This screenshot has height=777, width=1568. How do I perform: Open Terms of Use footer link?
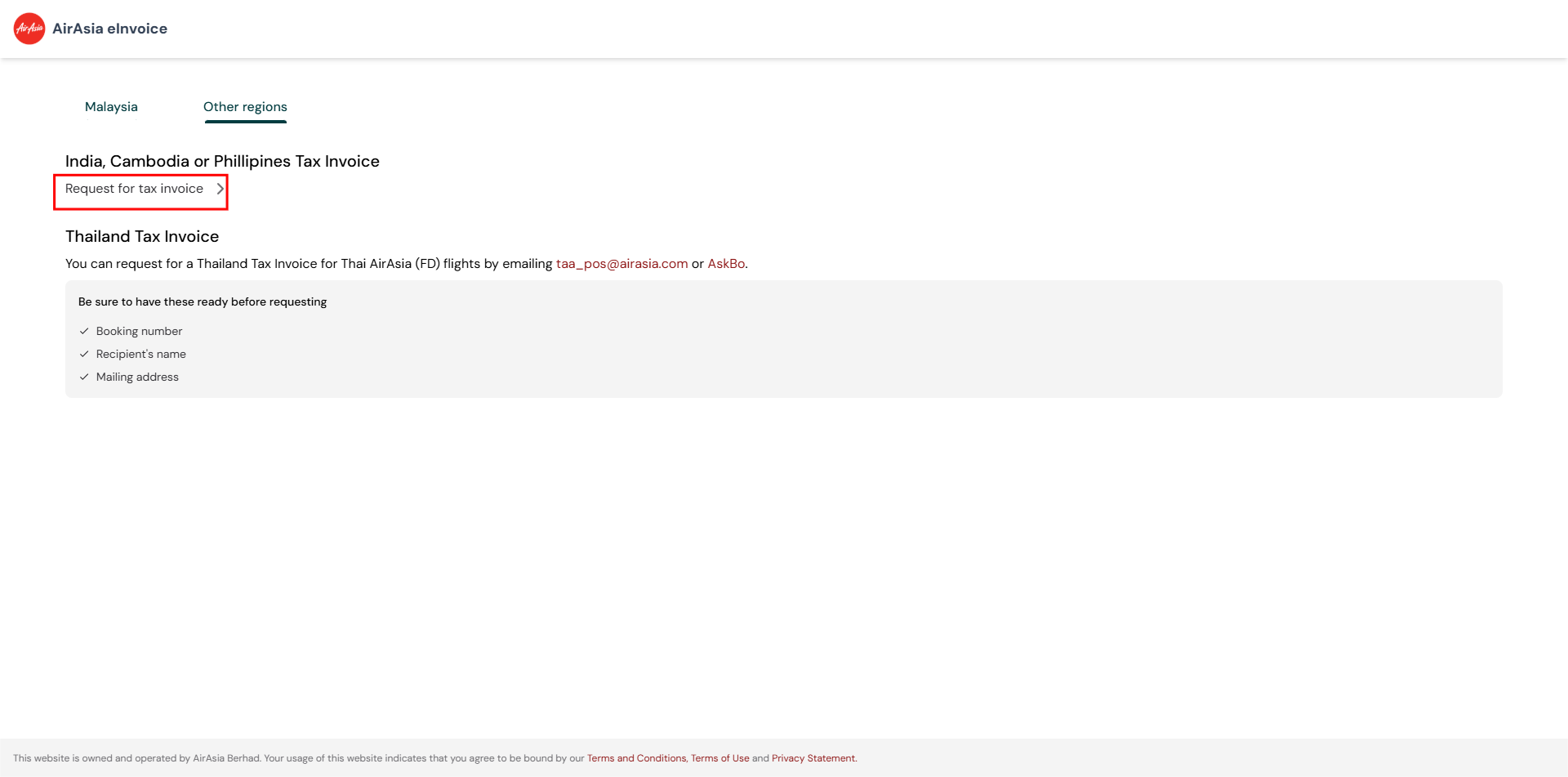click(719, 758)
